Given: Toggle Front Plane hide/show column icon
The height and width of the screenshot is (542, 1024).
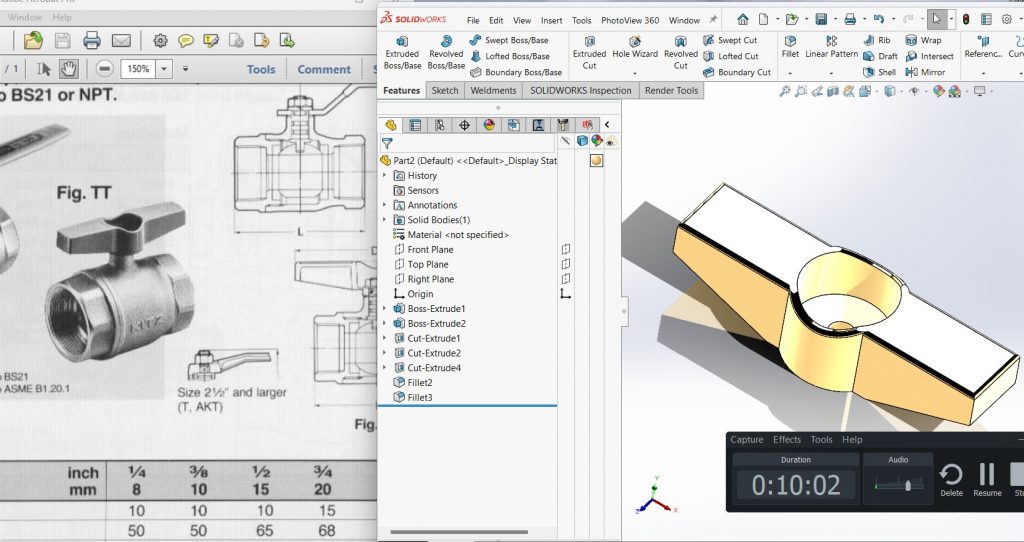Looking at the screenshot, I should click(x=566, y=249).
